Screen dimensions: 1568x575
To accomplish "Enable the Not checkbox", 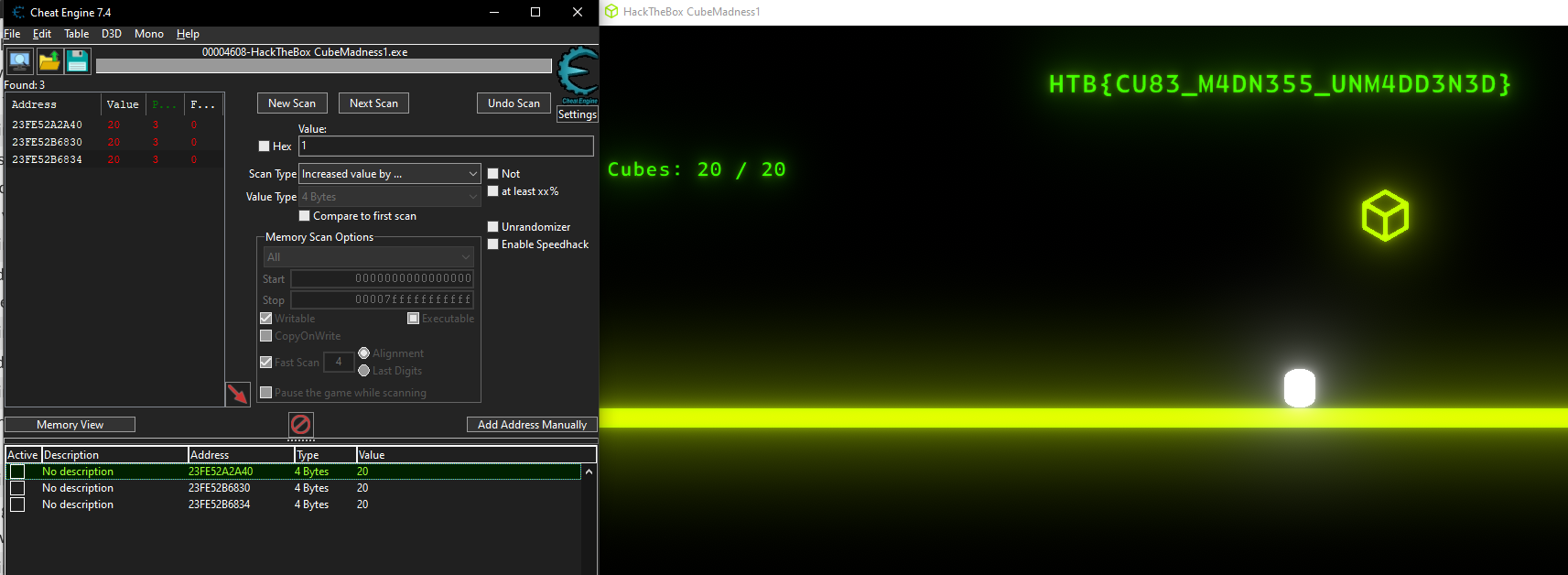I will pos(493,174).
